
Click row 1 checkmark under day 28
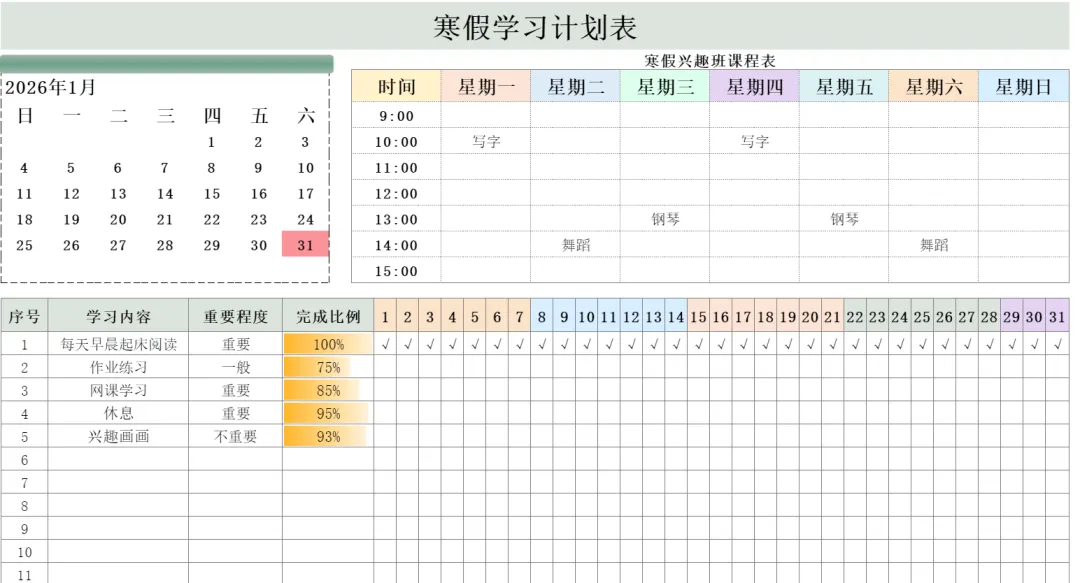989,344
